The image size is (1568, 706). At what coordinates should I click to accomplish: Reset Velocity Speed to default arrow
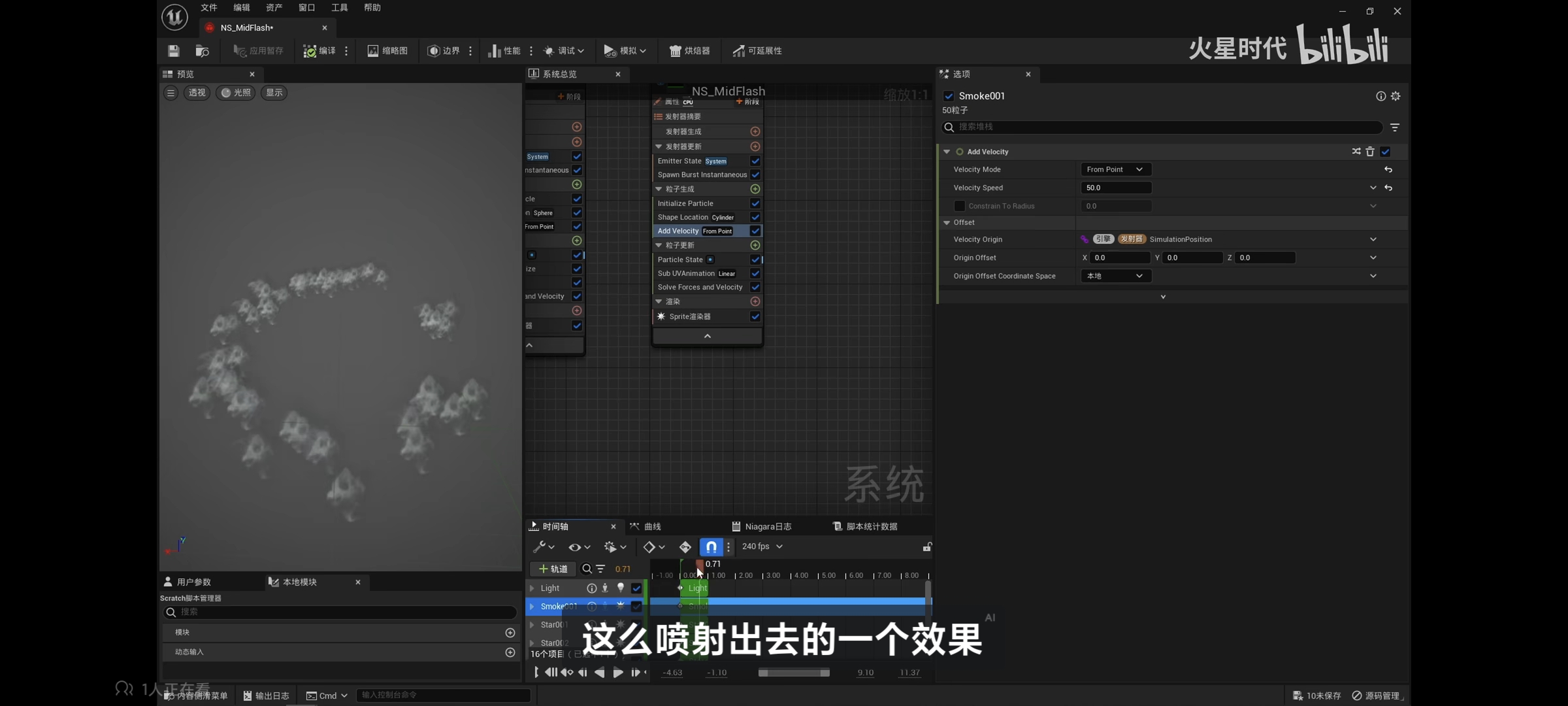click(1388, 188)
